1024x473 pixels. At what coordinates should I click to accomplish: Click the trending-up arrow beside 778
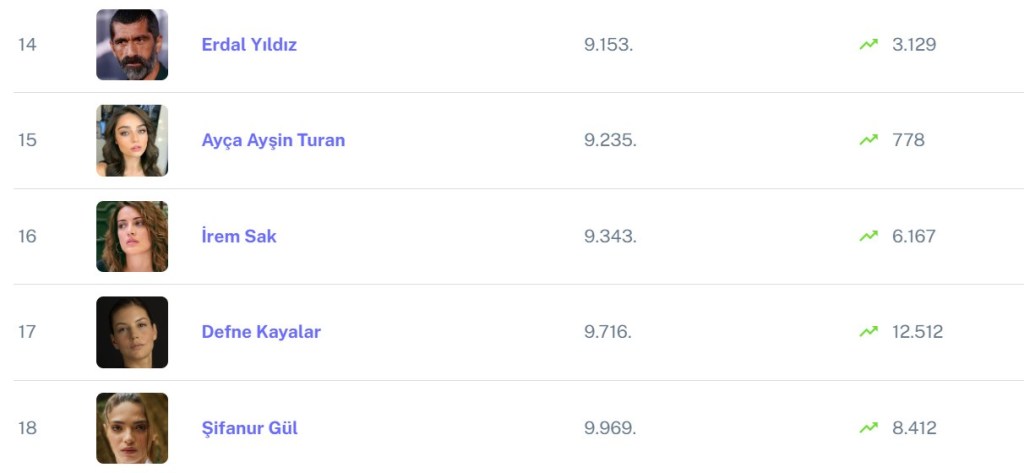pos(868,140)
